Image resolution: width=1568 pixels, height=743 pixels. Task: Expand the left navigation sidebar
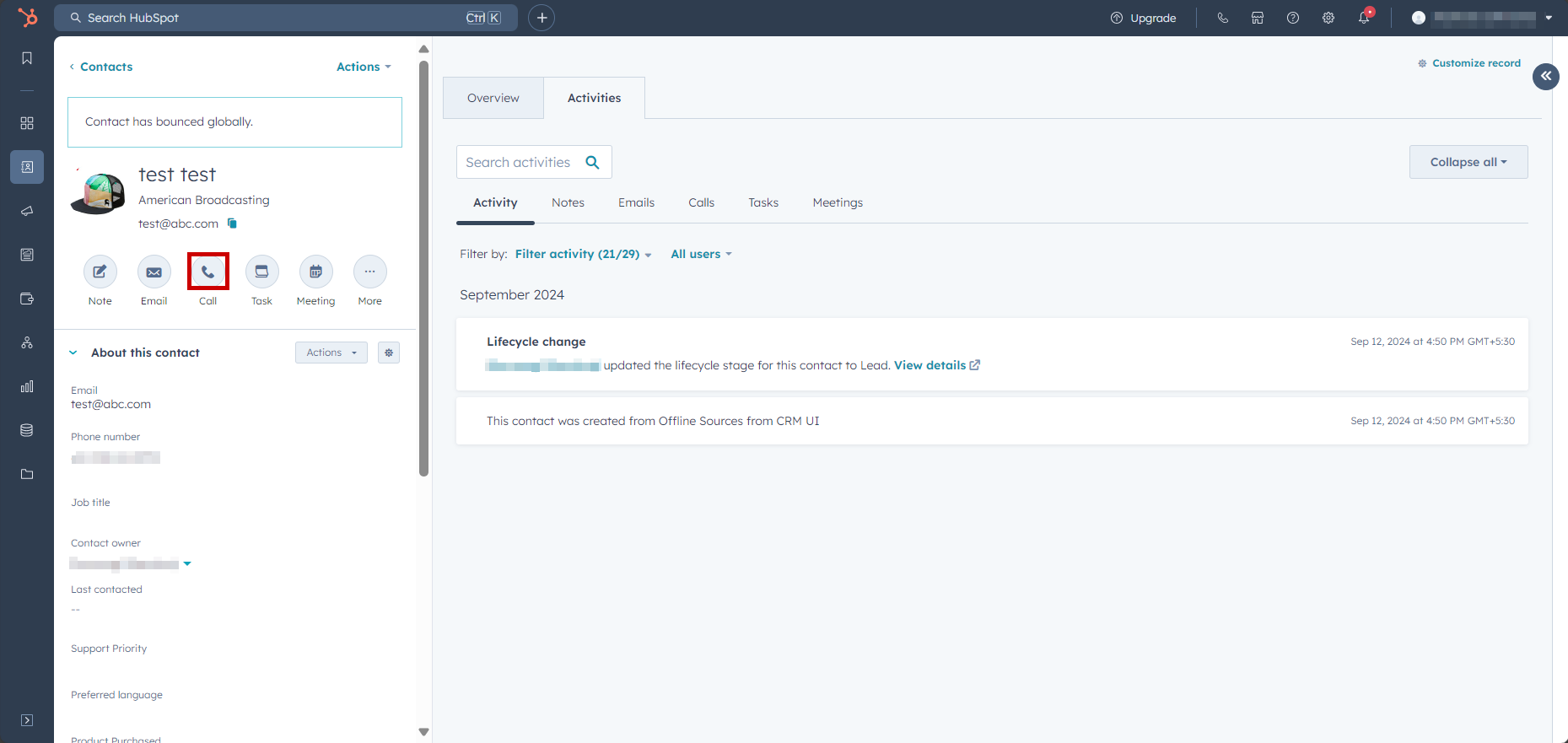click(27, 720)
